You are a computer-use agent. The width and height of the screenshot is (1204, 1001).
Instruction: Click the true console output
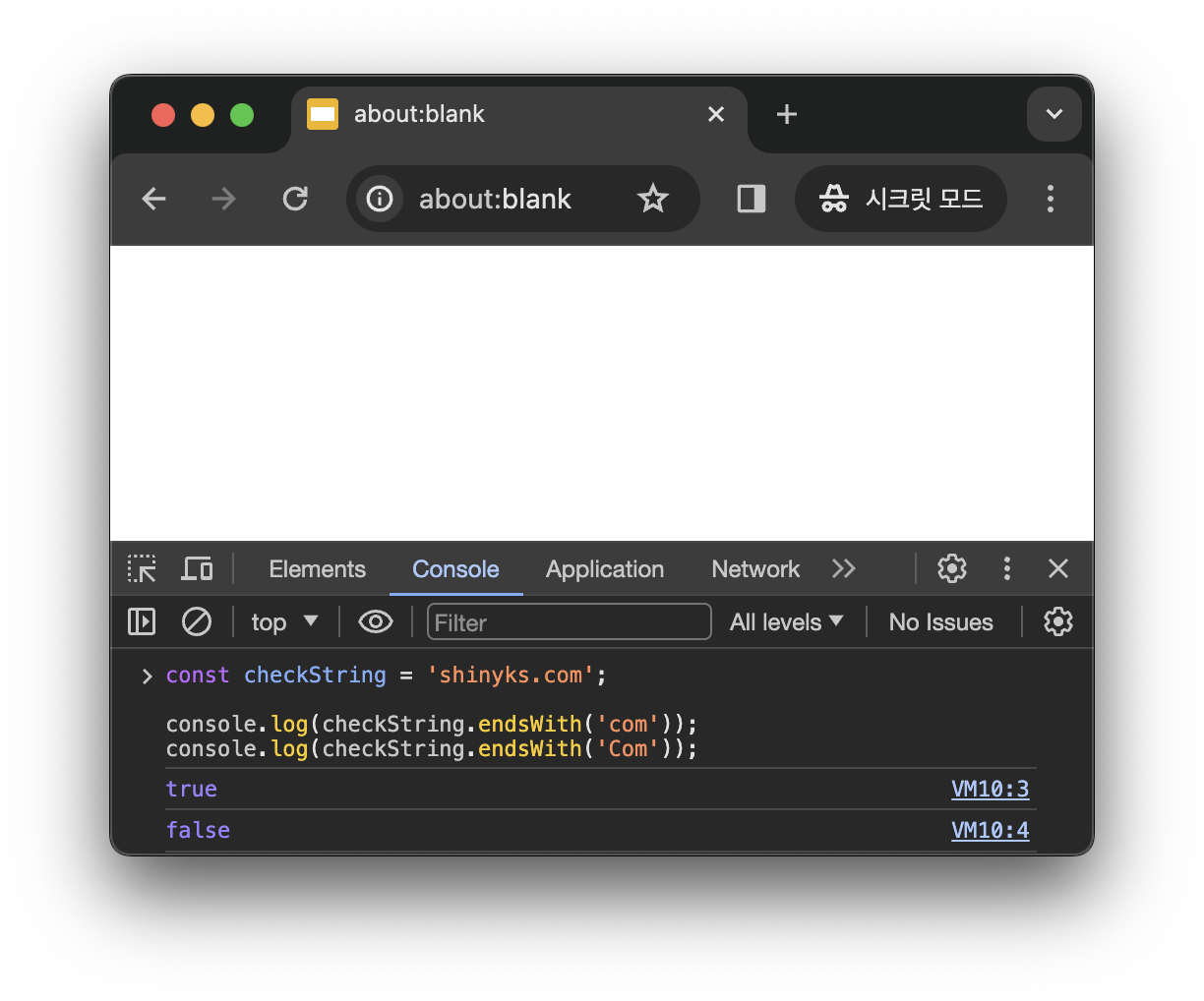point(191,789)
